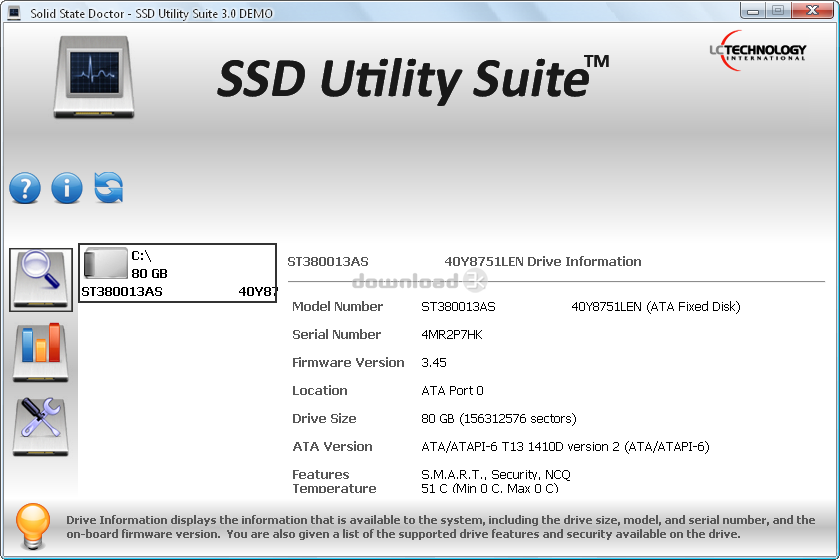The image size is (840, 560).
Task: Click the S.M.A.R.T., Security, NCQ features text
Action: pyautogui.click(x=496, y=474)
